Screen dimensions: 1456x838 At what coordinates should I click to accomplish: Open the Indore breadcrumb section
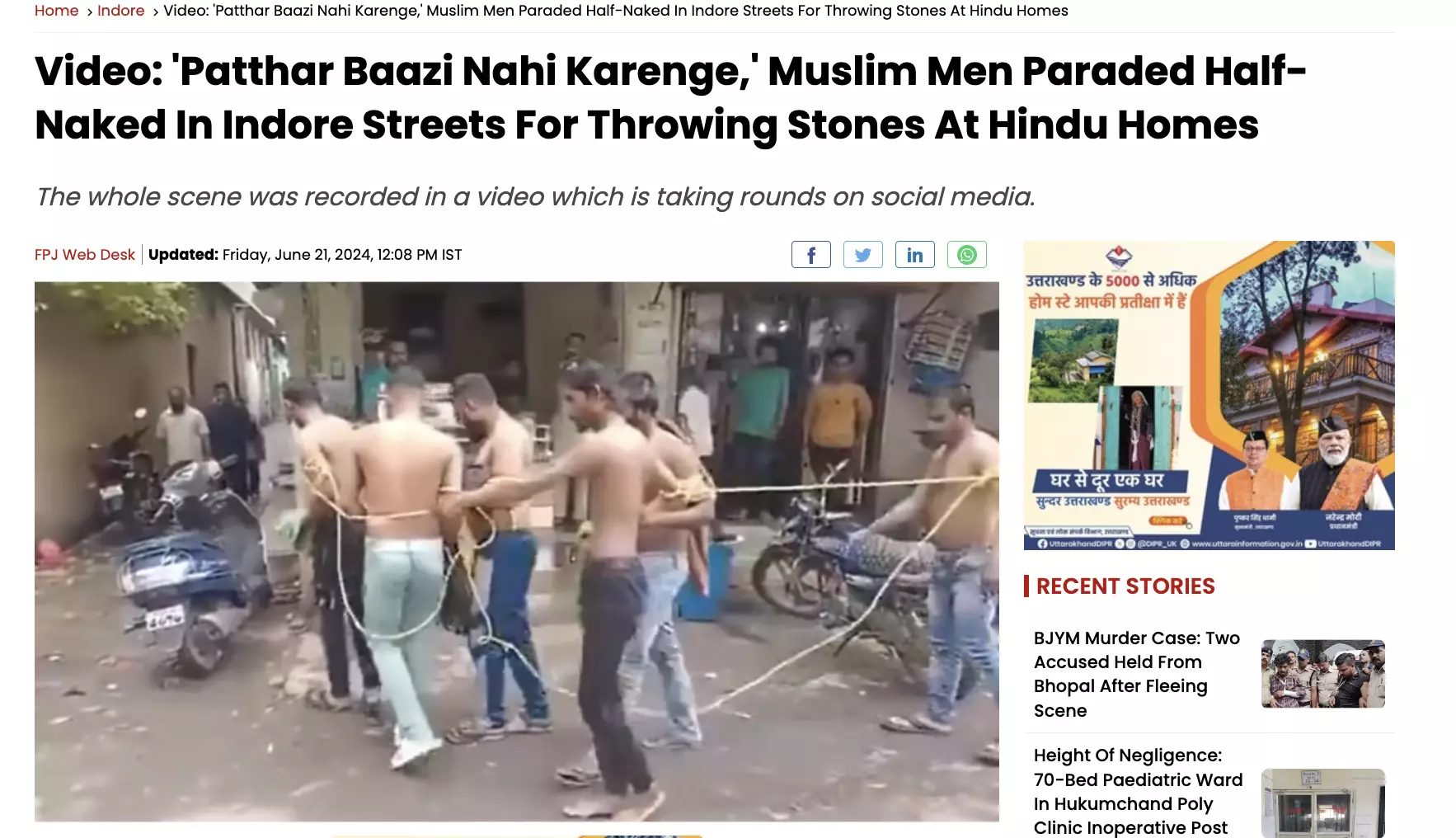click(120, 11)
